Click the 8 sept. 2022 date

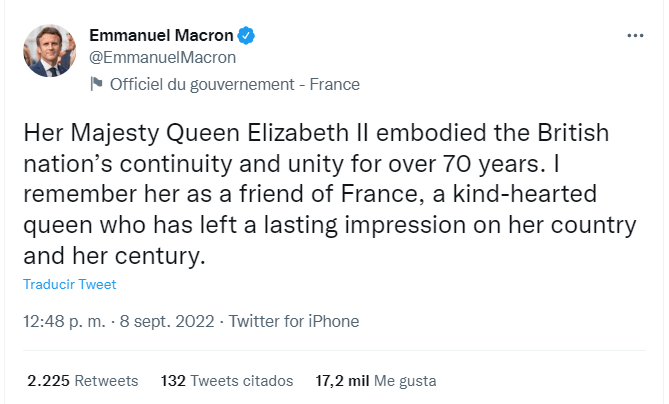[x=167, y=321]
